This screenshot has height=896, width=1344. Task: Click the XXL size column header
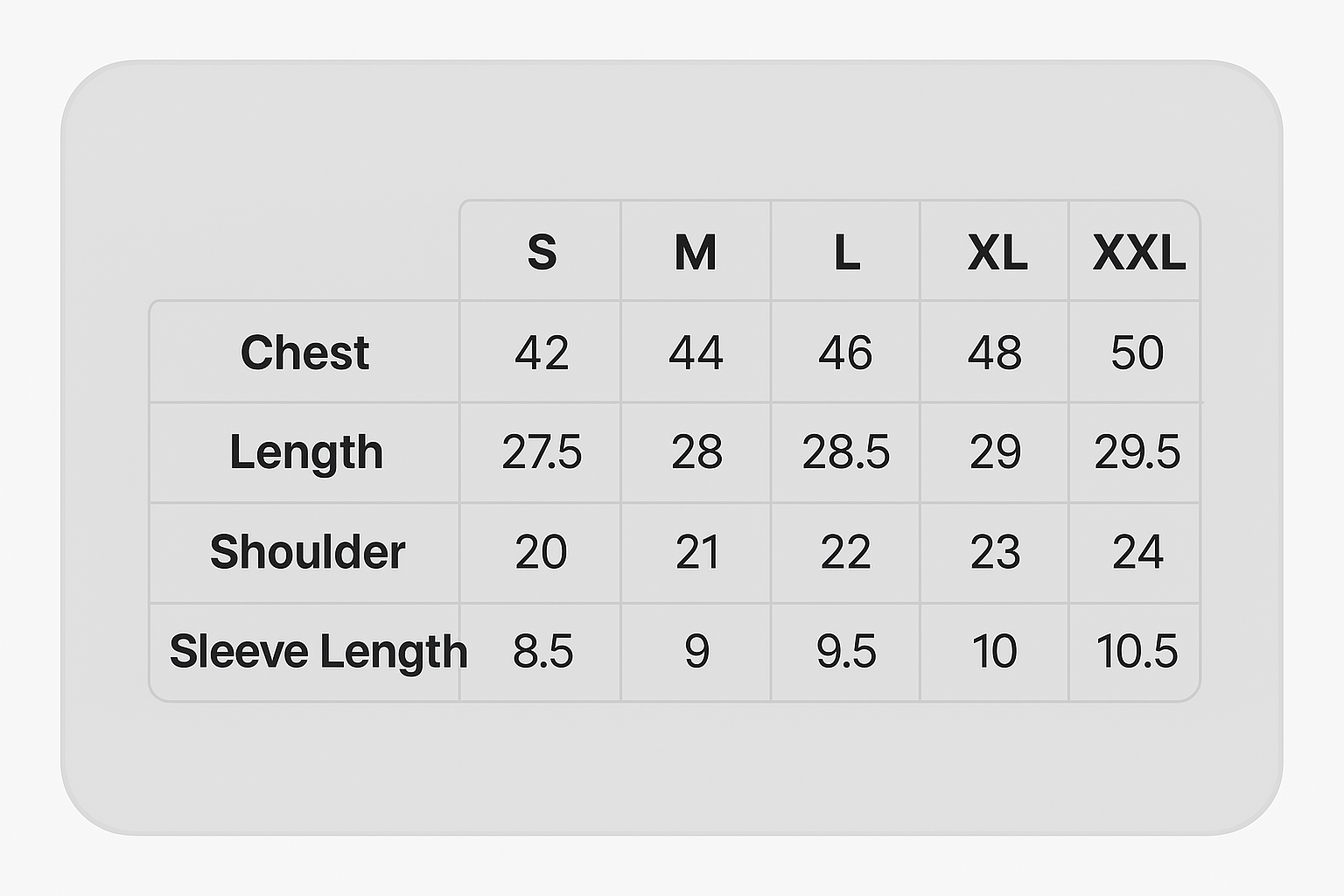pyautogui.click(x=1137, y=252)
